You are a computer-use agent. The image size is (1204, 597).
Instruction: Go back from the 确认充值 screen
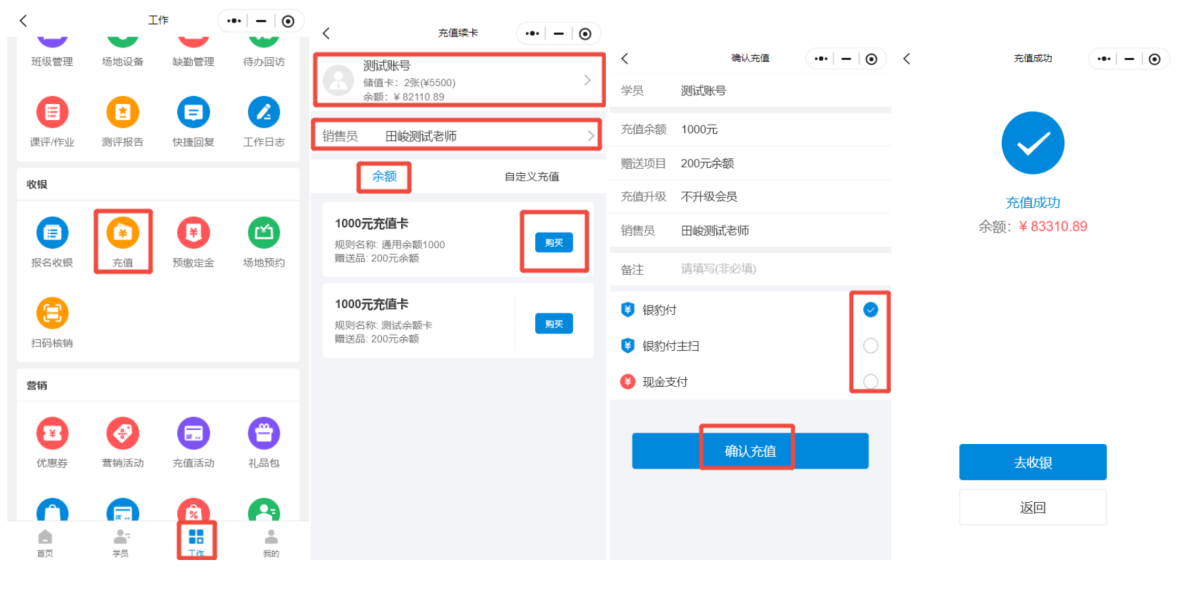point(625,59)
